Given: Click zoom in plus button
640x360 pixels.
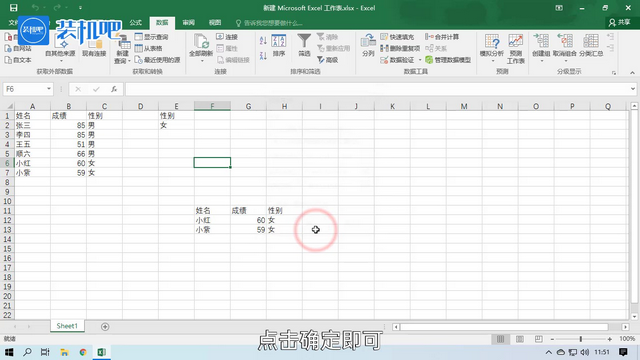Looking at the screenshot, I should (609, 339).
